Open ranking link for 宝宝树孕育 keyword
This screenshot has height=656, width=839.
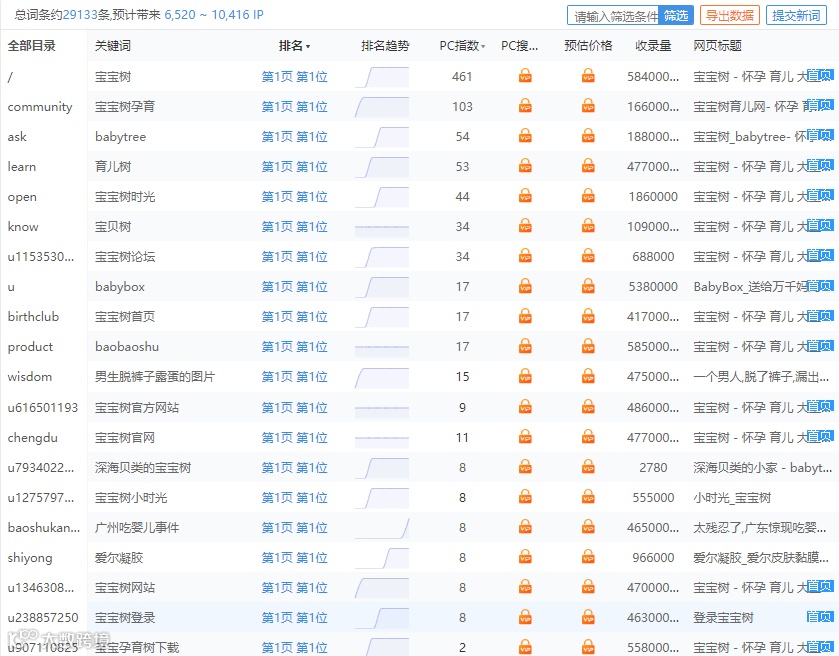pos(294,106)
